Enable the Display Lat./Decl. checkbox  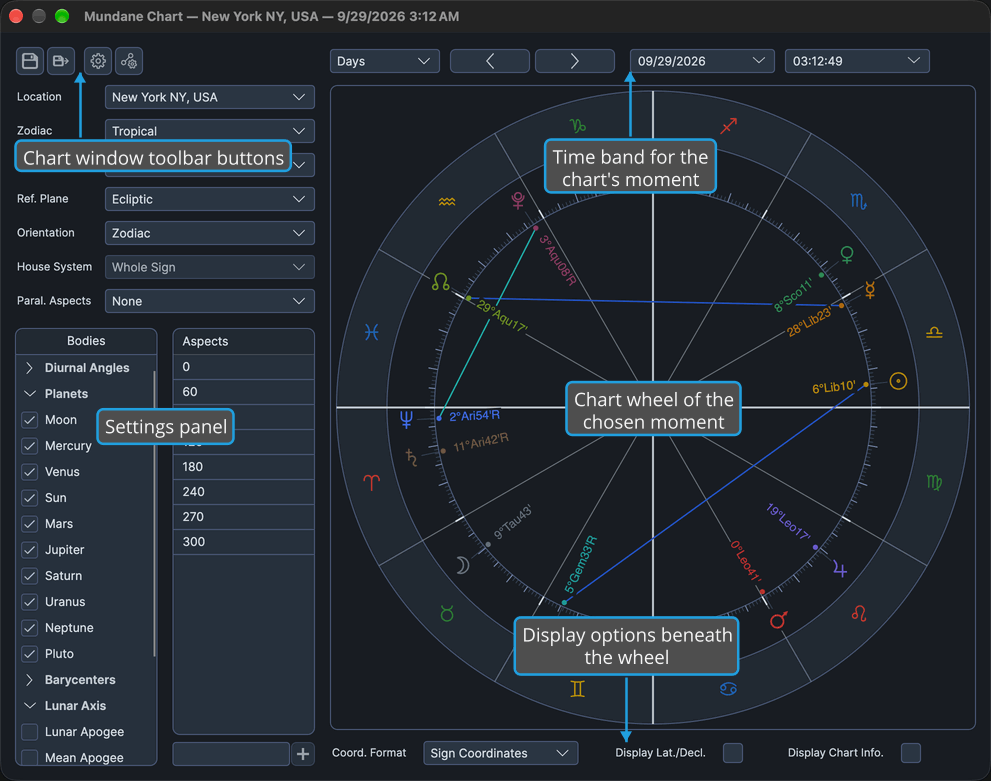tap(733, 753)
